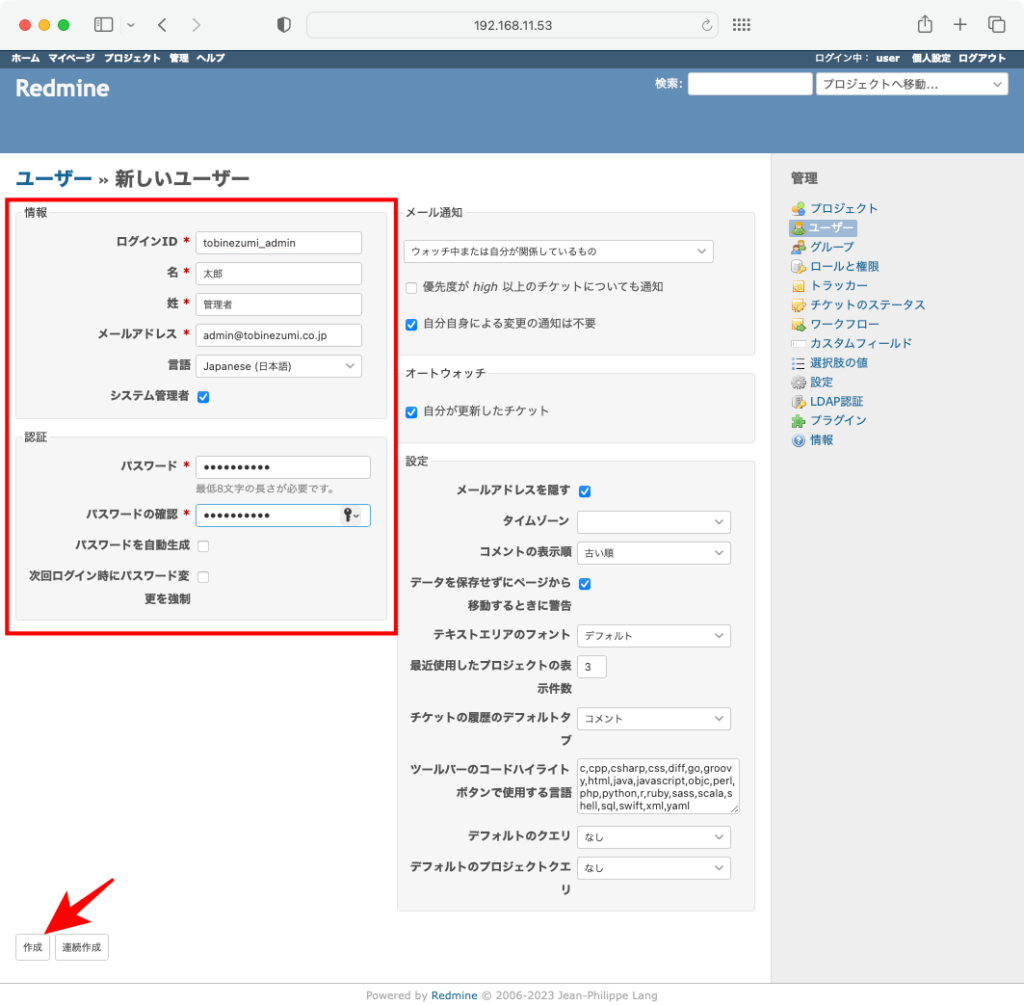1024x1005 pixels.
Task: Enable notification for high priority tickets
Action: tap(411, 287)
